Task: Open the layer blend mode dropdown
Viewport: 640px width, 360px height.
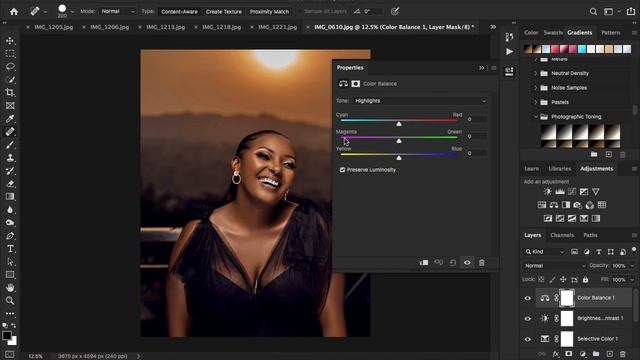Action: point(554,266)
